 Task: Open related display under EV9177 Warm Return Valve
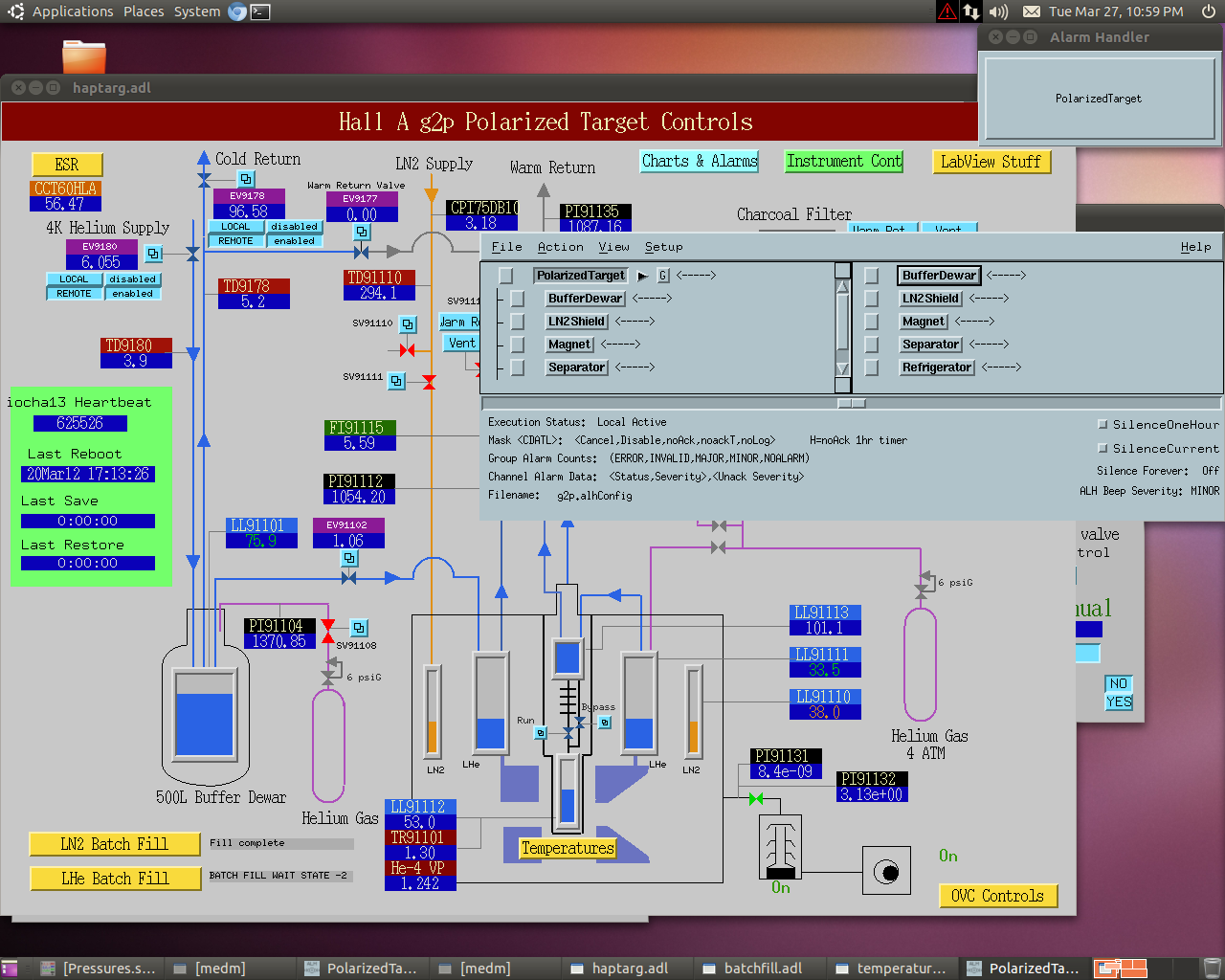(362, 232)
